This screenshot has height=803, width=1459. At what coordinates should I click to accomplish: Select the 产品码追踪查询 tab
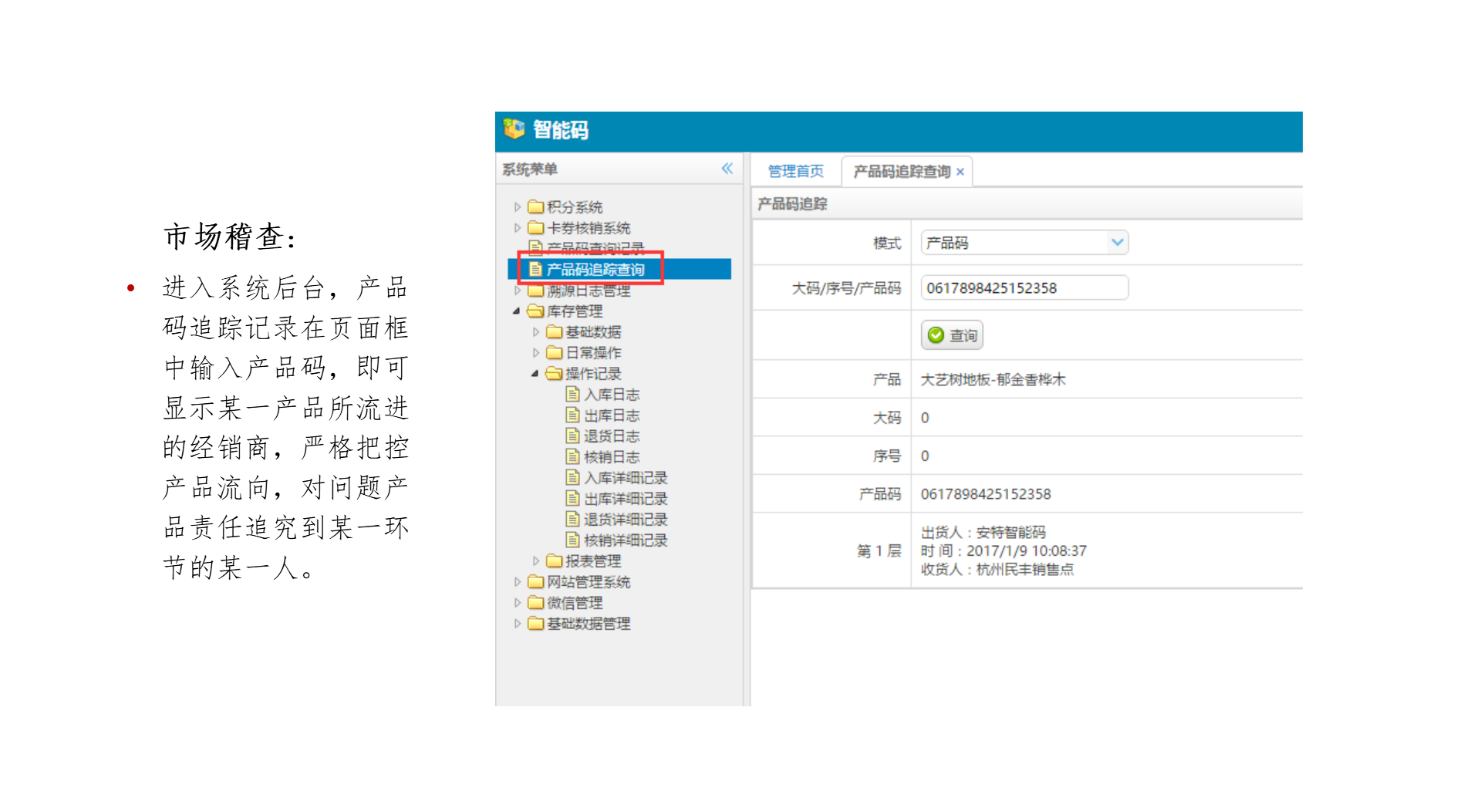point(902,171)
